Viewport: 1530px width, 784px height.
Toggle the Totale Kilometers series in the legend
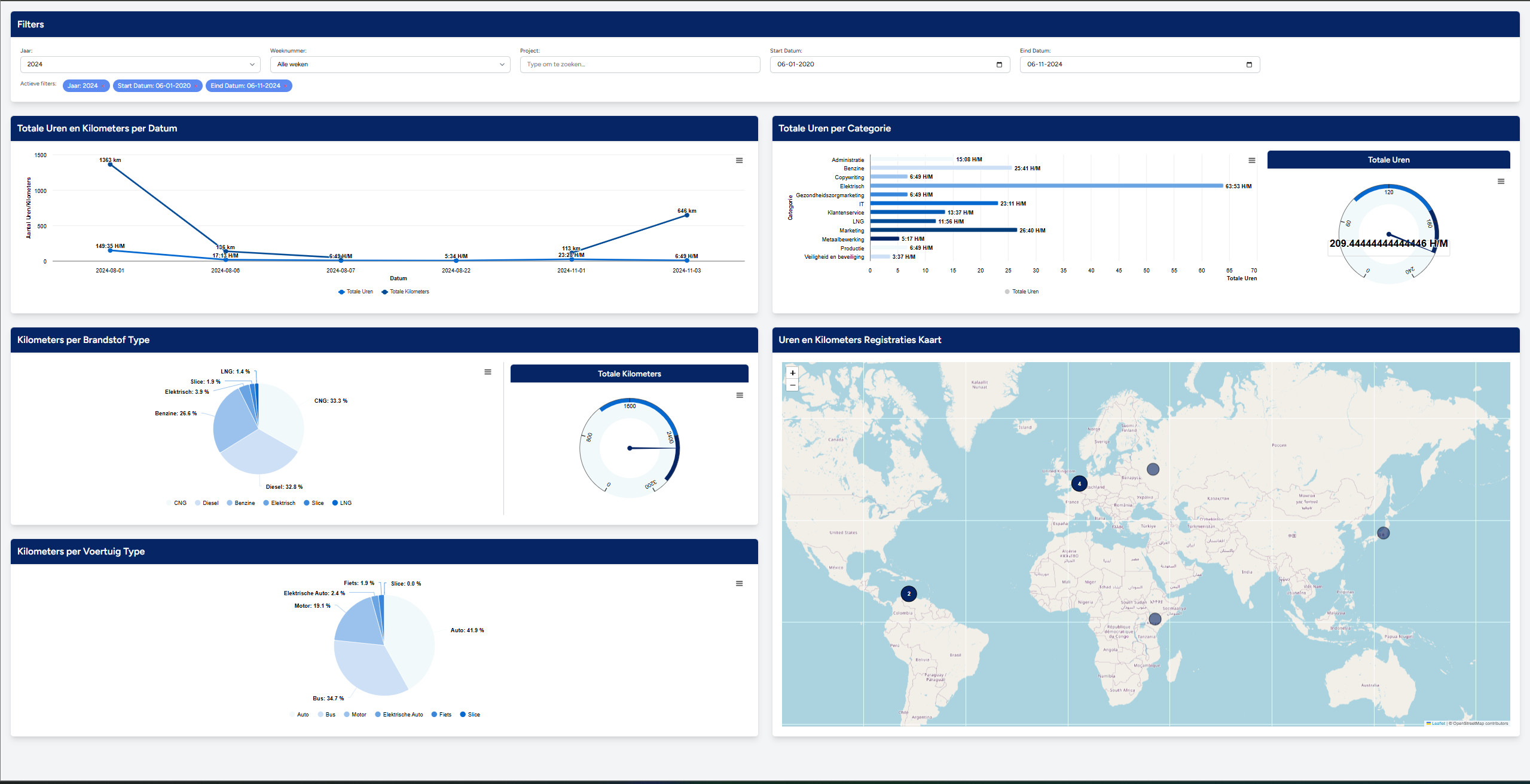405,292
